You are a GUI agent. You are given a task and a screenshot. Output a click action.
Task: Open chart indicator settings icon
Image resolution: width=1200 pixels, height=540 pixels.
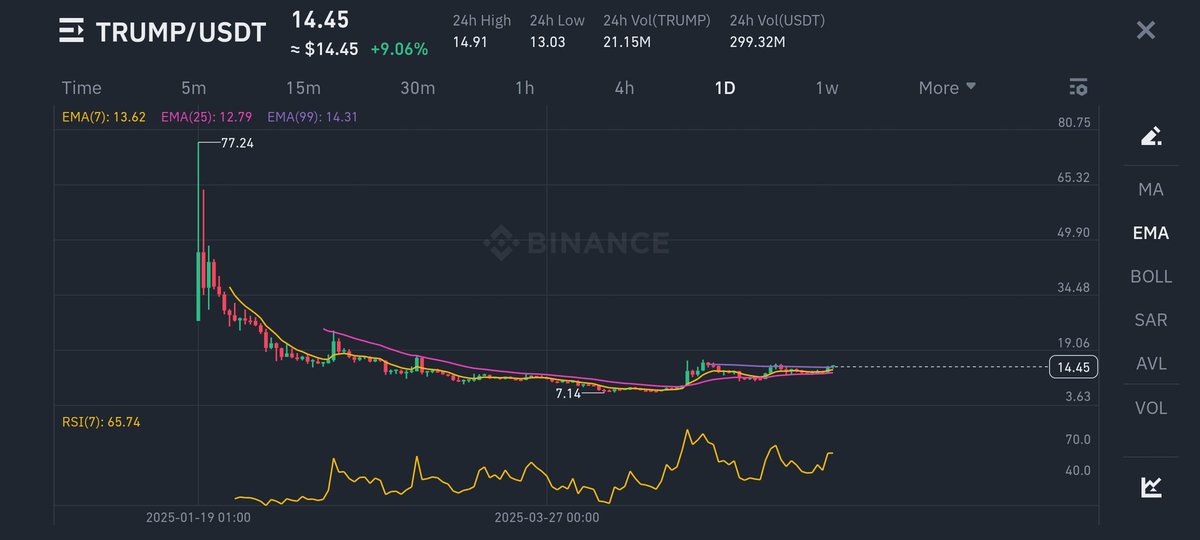[x=1078, y=87]
